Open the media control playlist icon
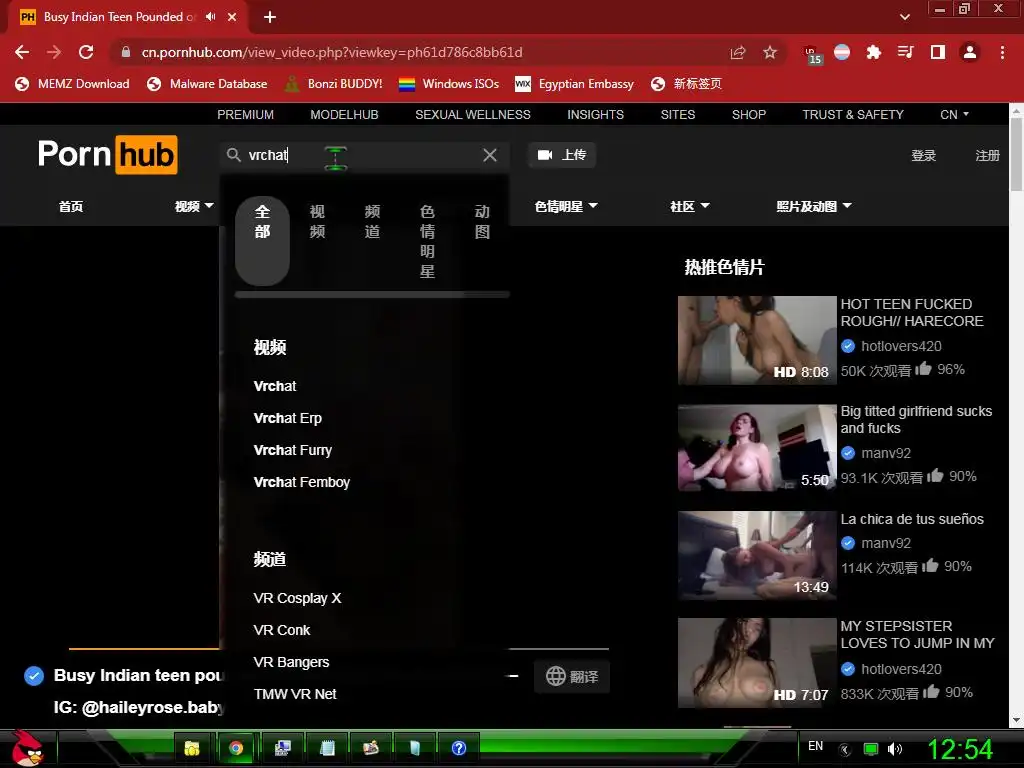Image resolution: width=1024 pixels, height=768 pixels. point(906,52)
